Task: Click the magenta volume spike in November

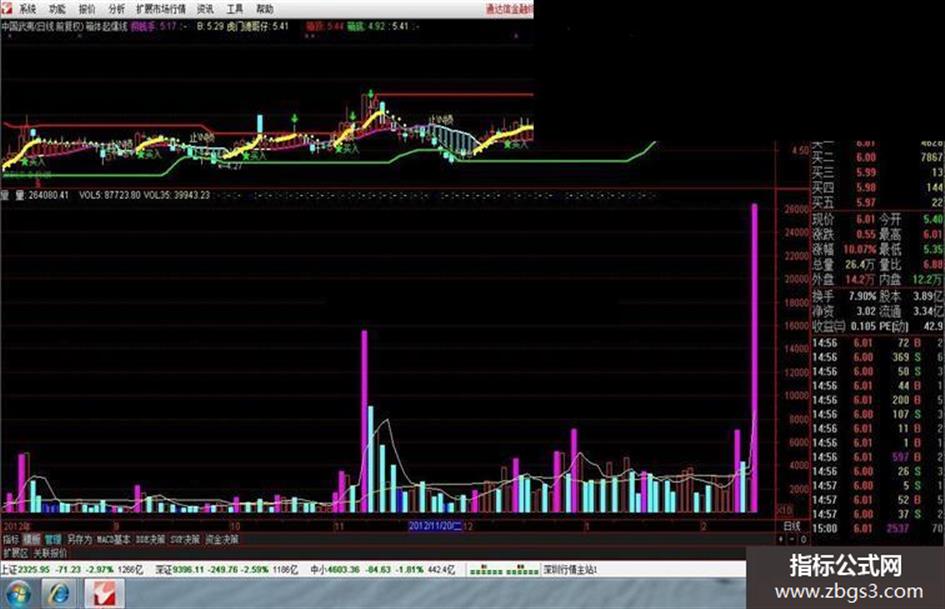Action: click(364, 421)
